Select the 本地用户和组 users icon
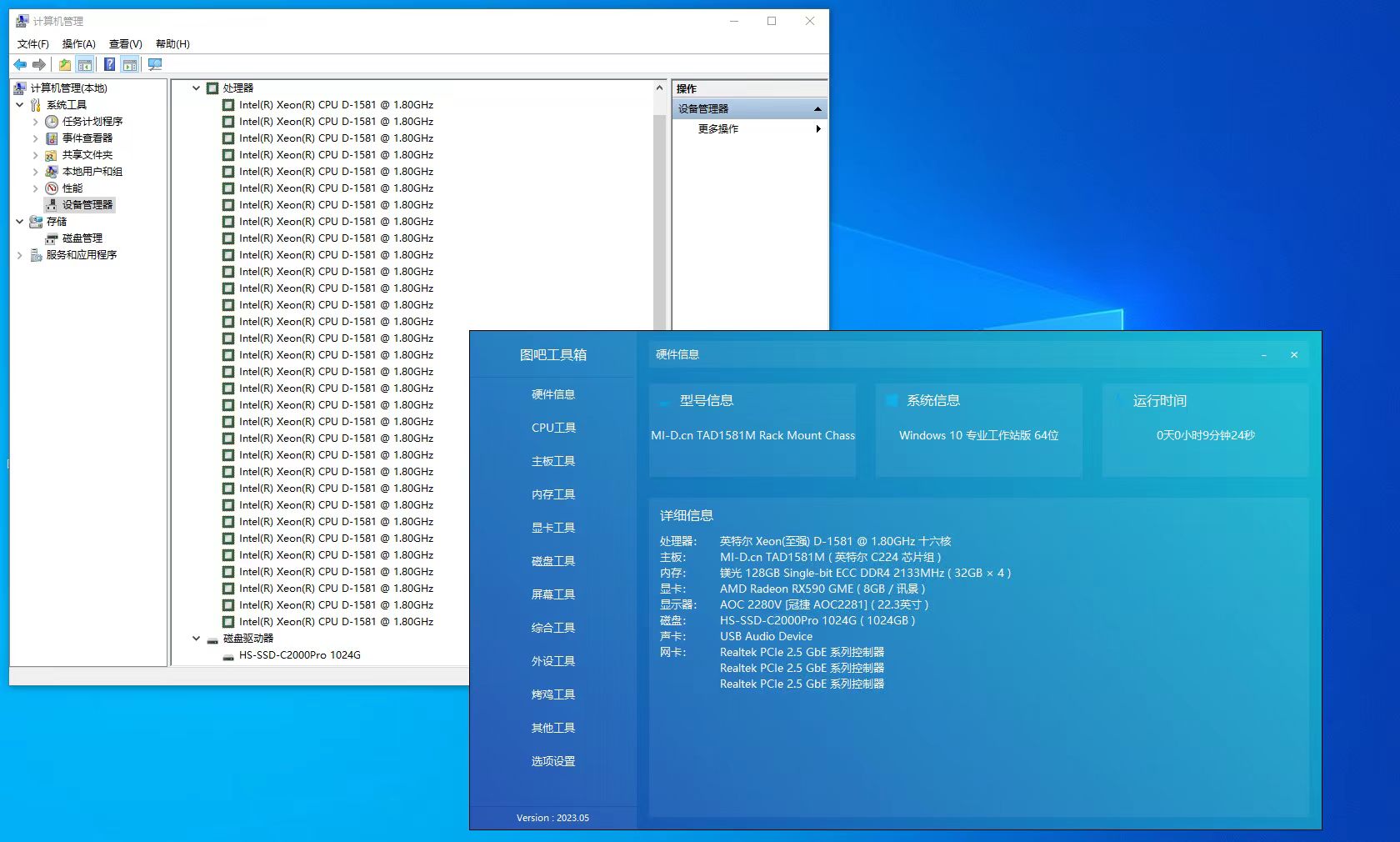The height and width of the screenshot is (842, 1400). (x=52, y=171)
